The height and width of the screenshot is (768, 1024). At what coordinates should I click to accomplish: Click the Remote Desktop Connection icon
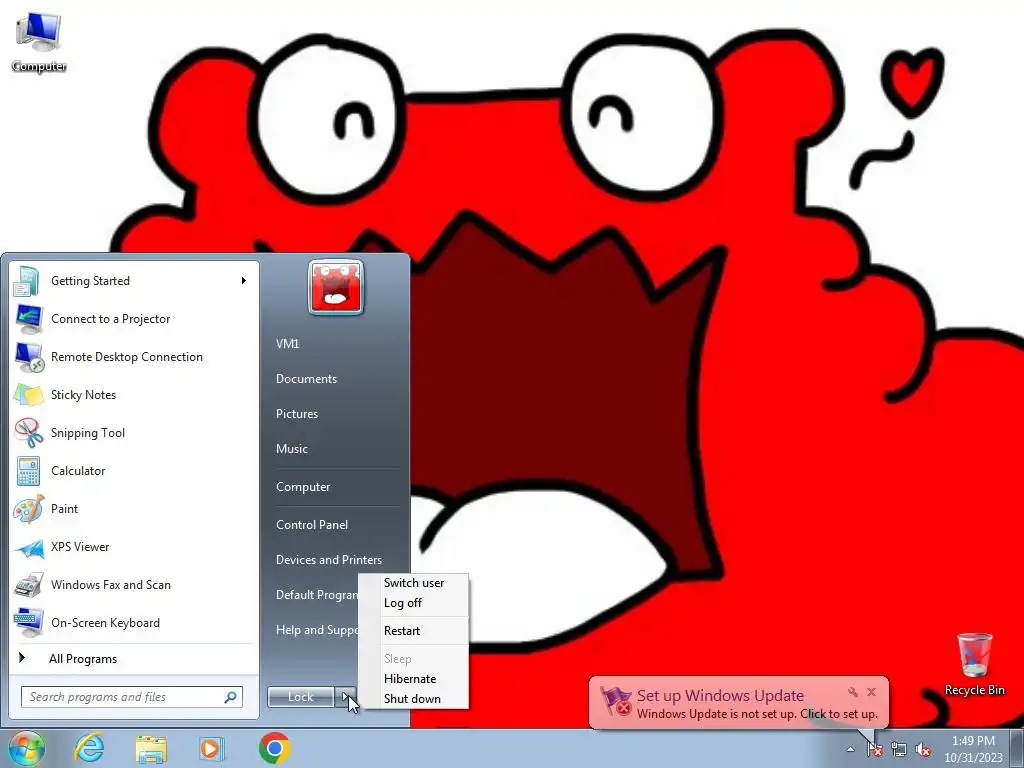[27, 357]
